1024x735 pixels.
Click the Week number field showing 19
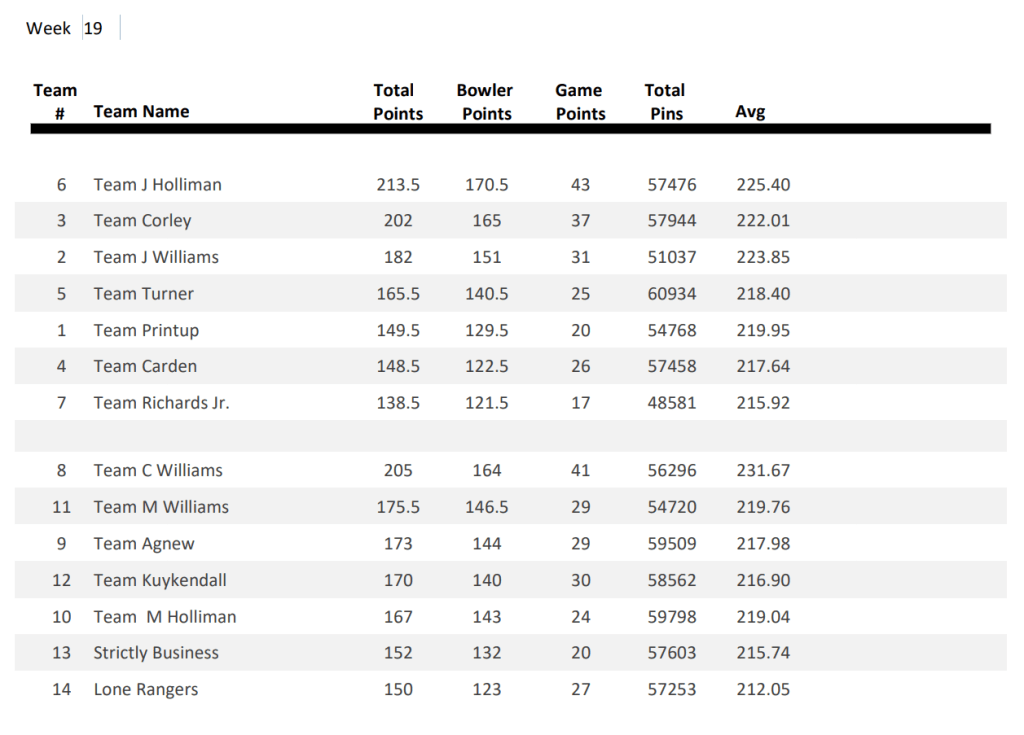pos(94,28)
